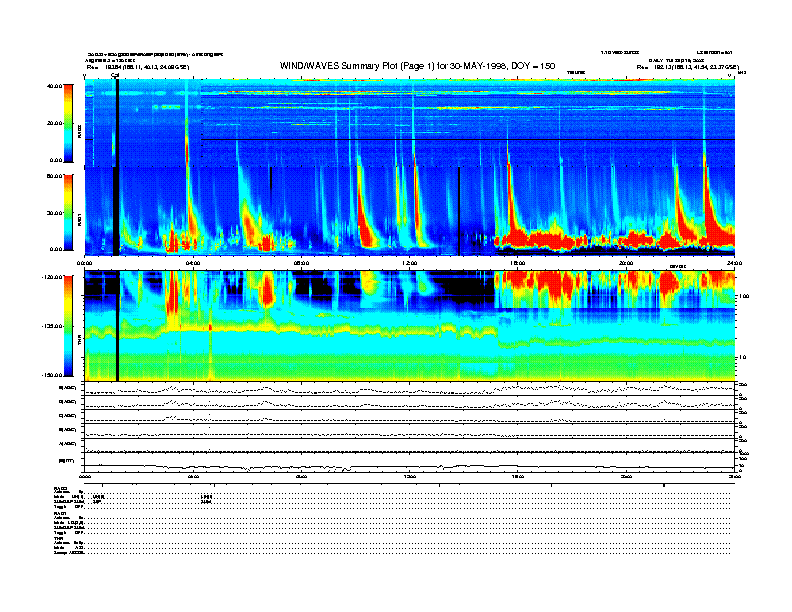Image resolution: width=792 pixels, height=612 pixels.
Task: Select the RAD1 color scale bar
Action: [x=68, y=212]
